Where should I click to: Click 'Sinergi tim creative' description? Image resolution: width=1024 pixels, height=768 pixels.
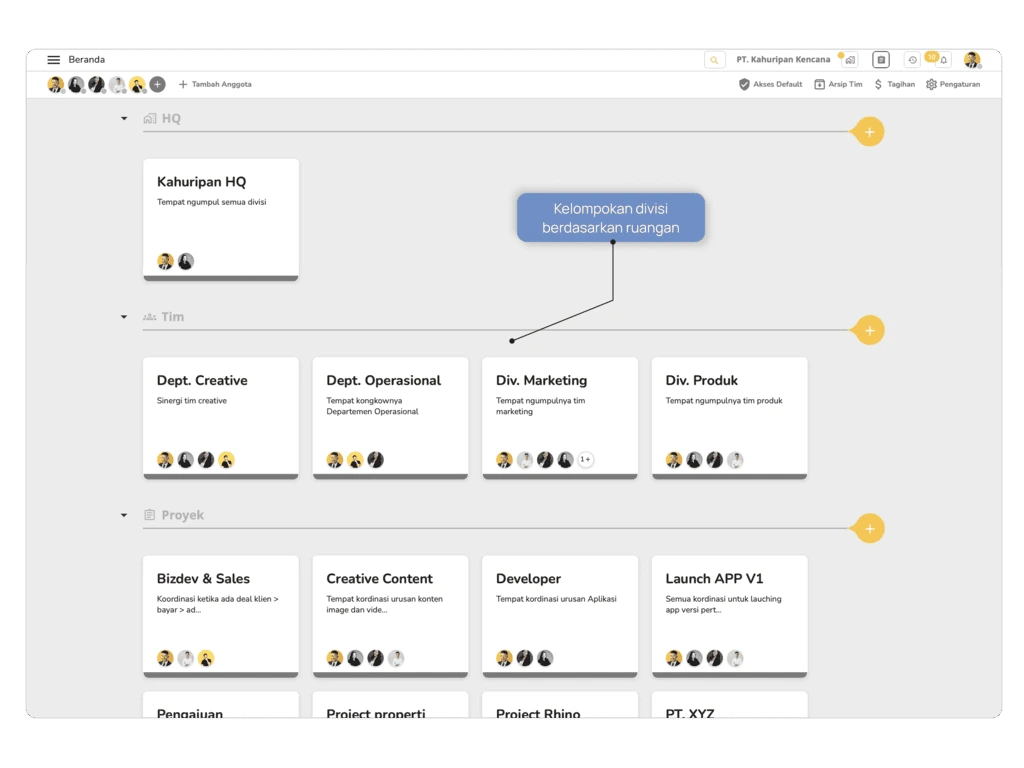(192, 401)
